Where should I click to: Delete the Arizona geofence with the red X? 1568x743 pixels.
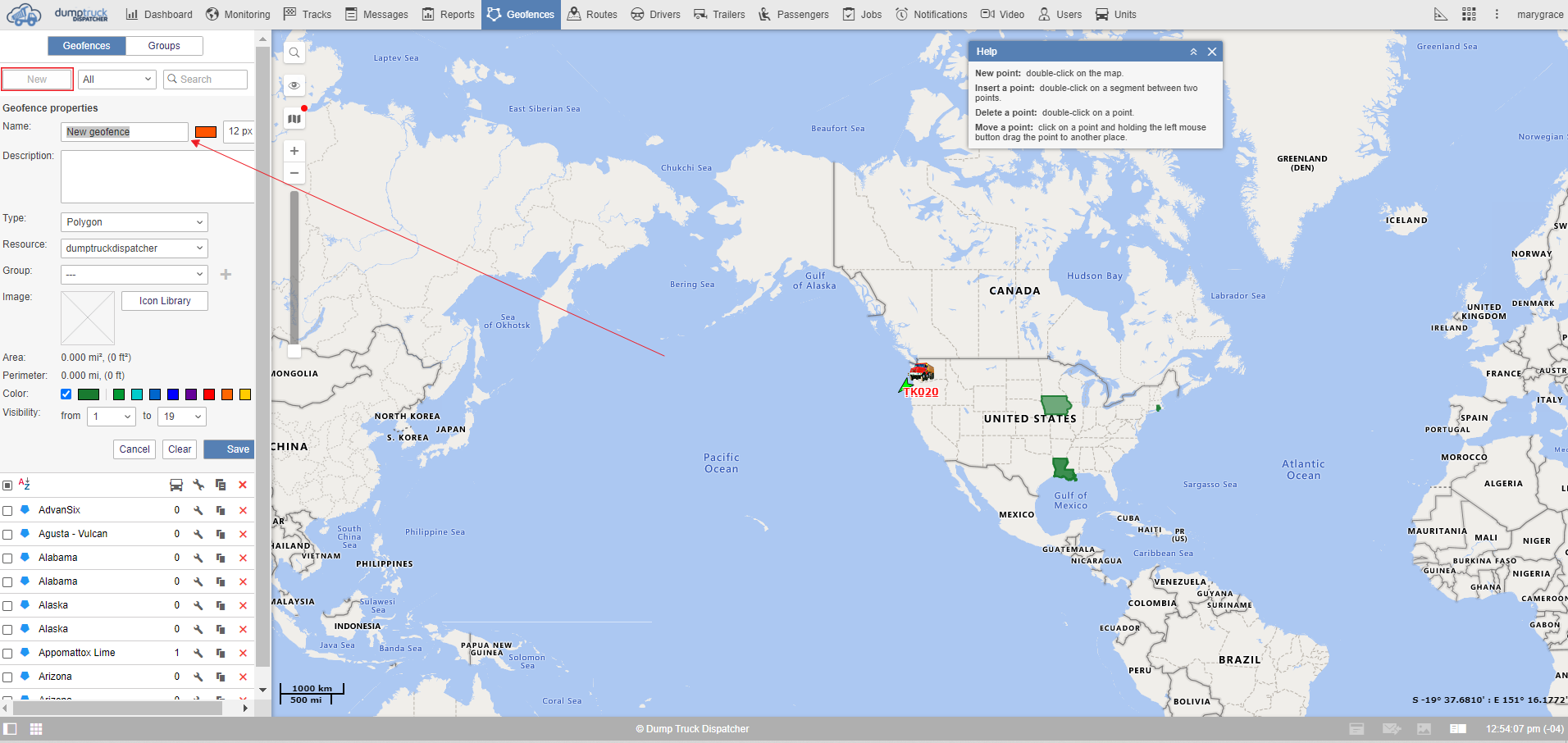[x=243, y=677]
